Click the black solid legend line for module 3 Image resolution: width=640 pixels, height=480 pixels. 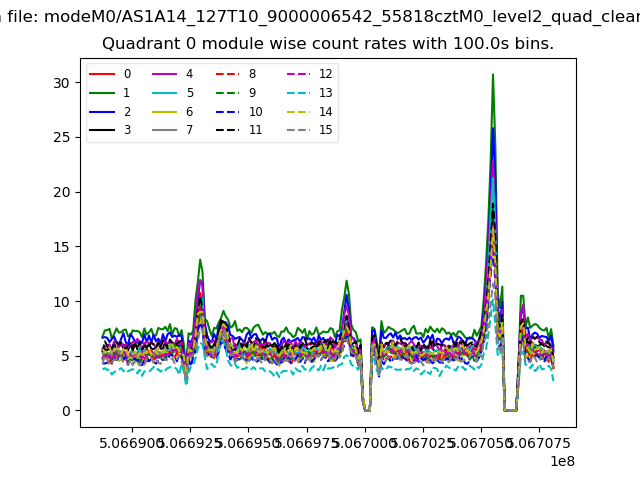pyautogui.click(x=103, y=130)
